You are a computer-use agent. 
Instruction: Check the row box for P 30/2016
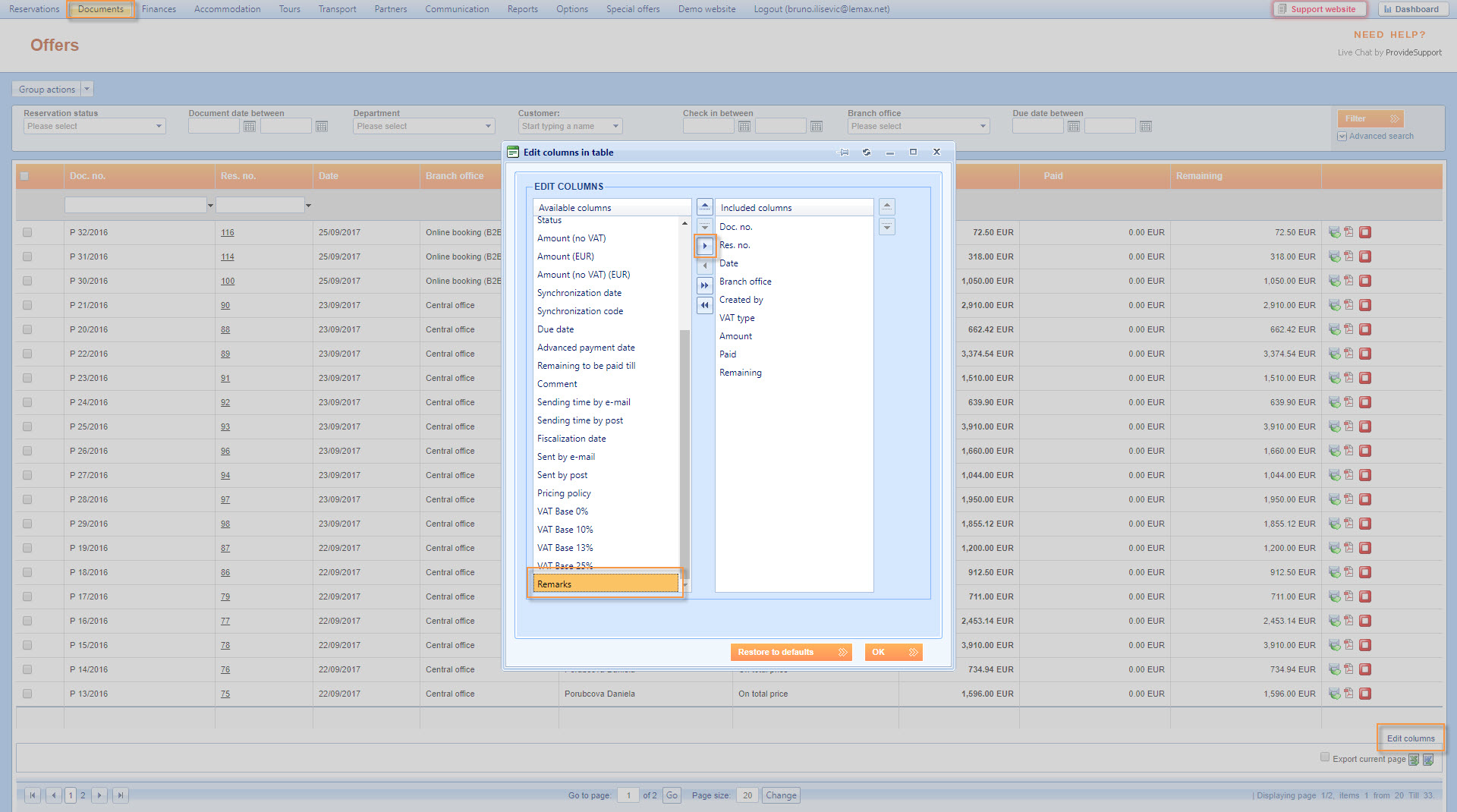tap(27, 281)
